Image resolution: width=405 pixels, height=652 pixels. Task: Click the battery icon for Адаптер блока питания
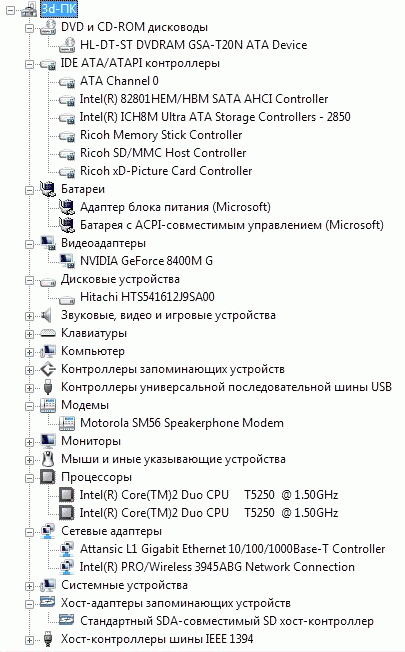(67, 207)
